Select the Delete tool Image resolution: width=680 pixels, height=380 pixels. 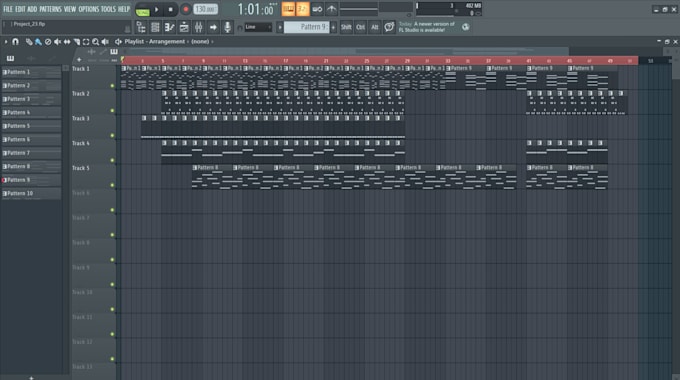pos(48,42)
